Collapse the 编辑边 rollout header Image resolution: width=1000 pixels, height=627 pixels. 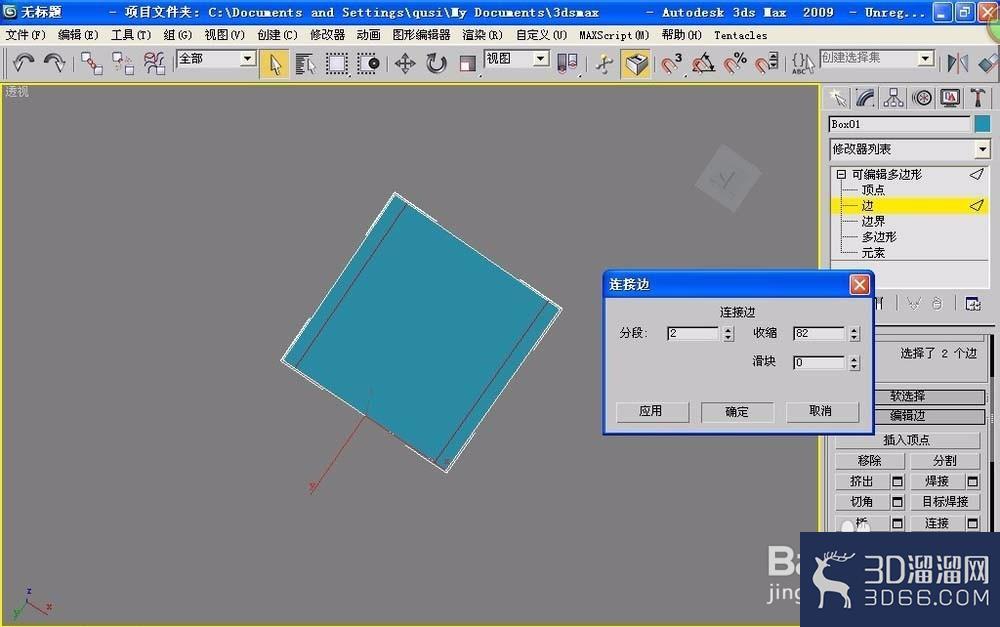[x=929, y=417]
